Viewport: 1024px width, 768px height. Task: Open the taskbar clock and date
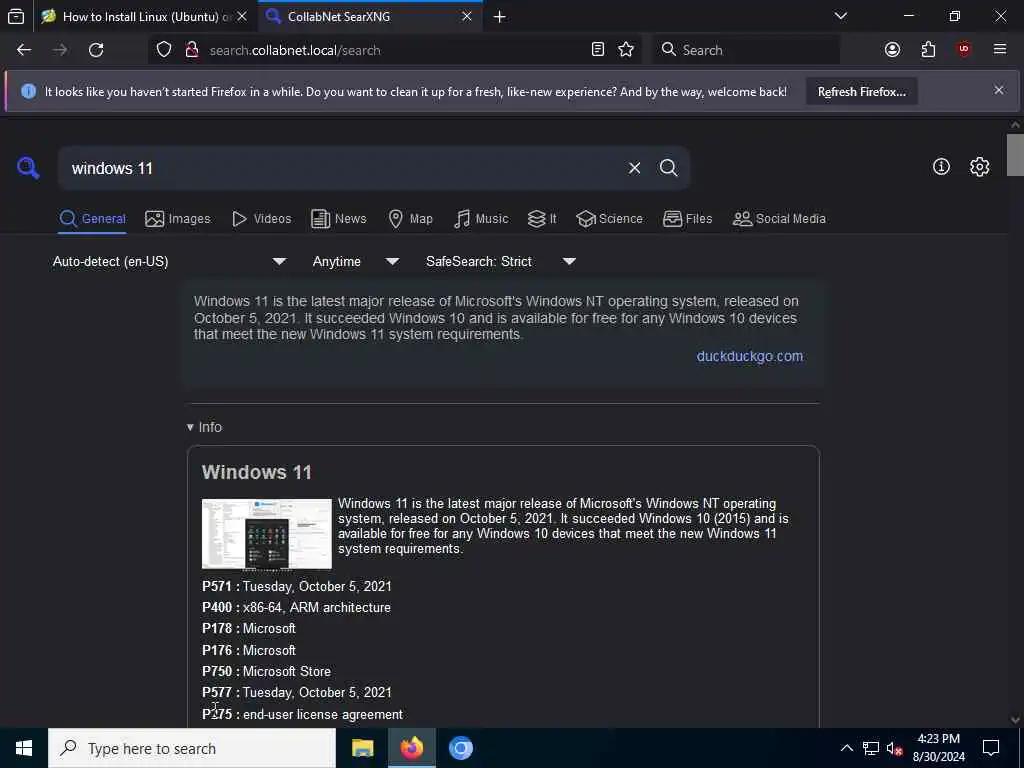(x=938, y=748)
